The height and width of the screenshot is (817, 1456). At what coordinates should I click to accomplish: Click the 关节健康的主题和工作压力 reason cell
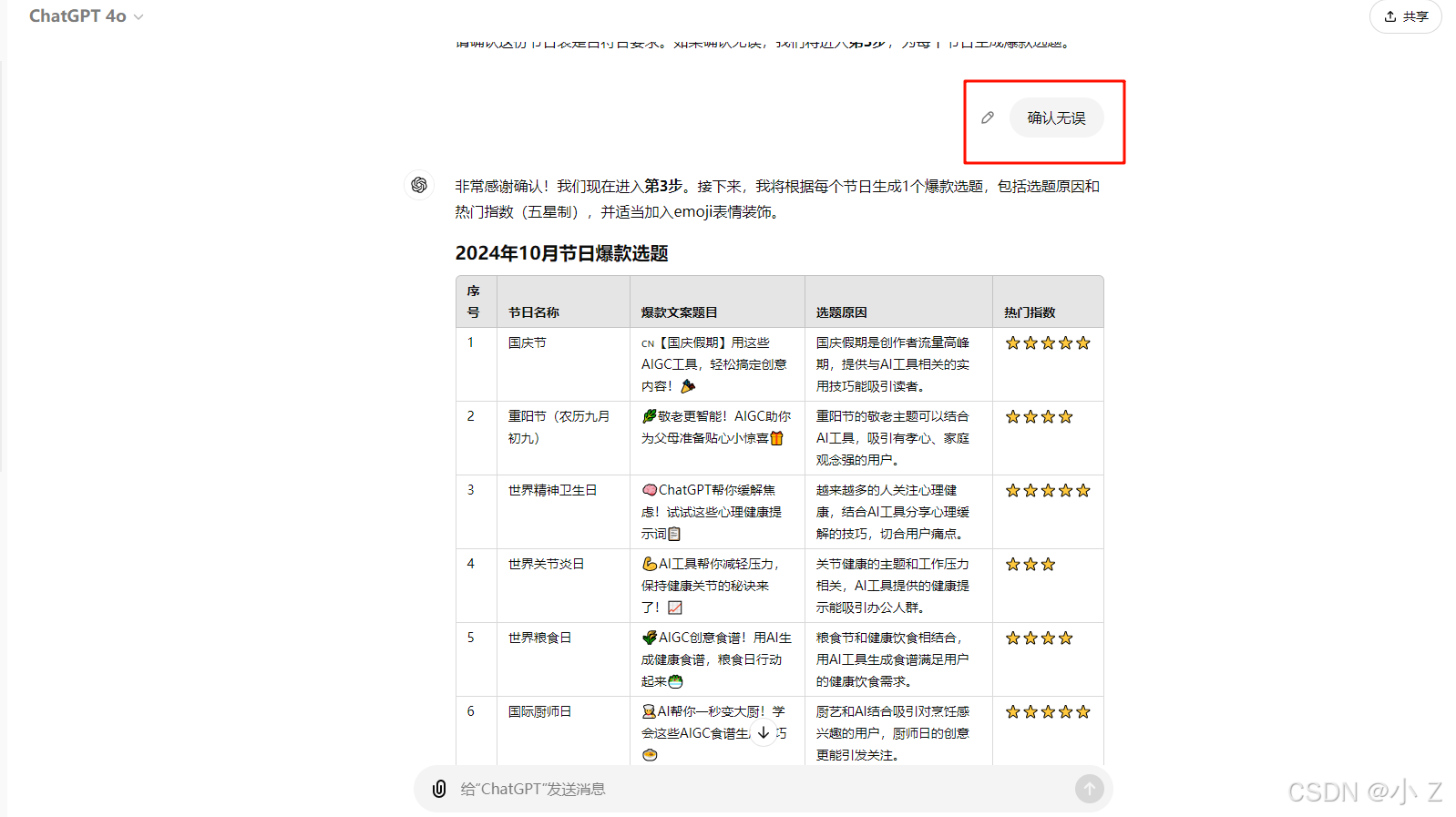coord(898,586)
